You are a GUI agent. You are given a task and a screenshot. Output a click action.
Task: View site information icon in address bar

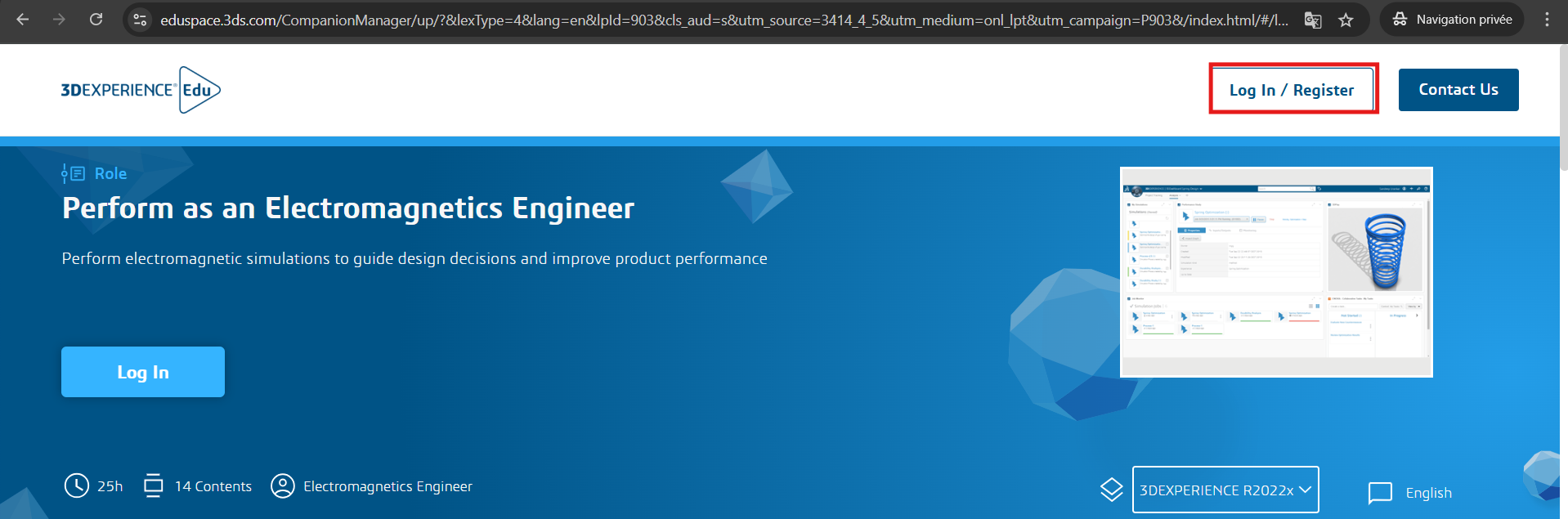(x=141, y=20)
